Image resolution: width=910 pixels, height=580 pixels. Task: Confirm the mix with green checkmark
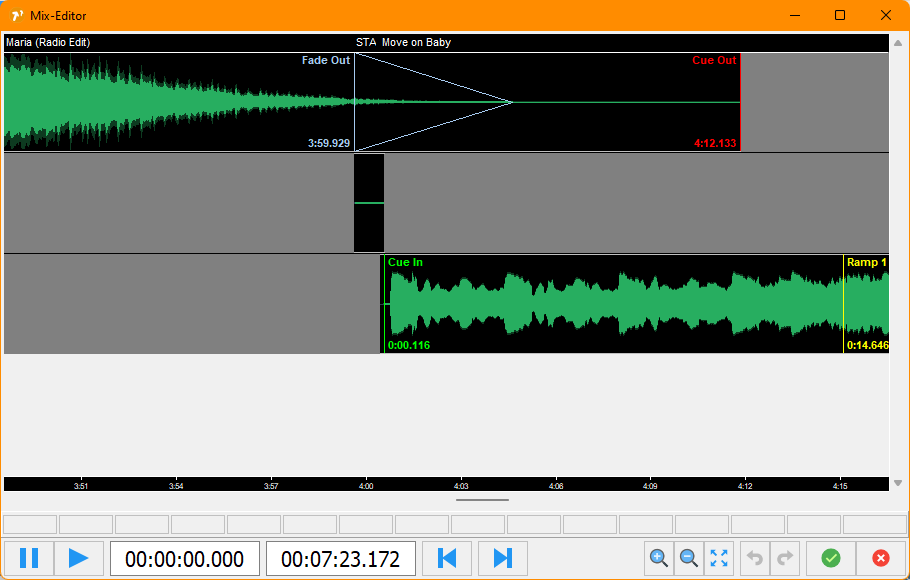pyautogui.click(x=831, y=559)
